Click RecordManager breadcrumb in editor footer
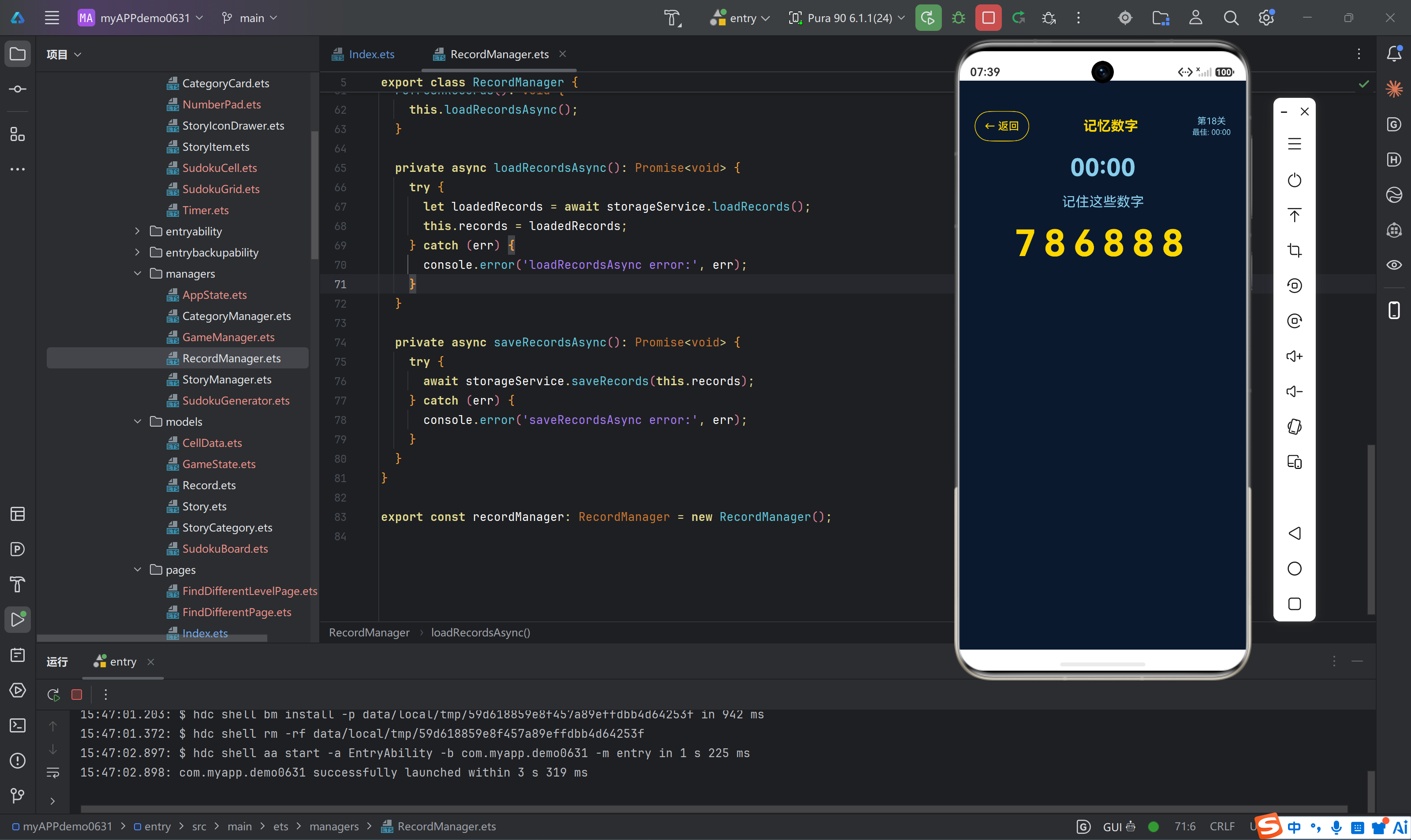The image size is (1411, 840). coord(369,632)
